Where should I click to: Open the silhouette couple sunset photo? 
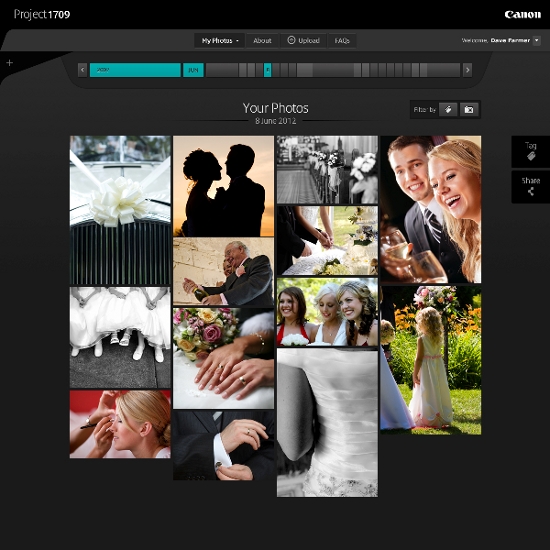coord(223,186)
